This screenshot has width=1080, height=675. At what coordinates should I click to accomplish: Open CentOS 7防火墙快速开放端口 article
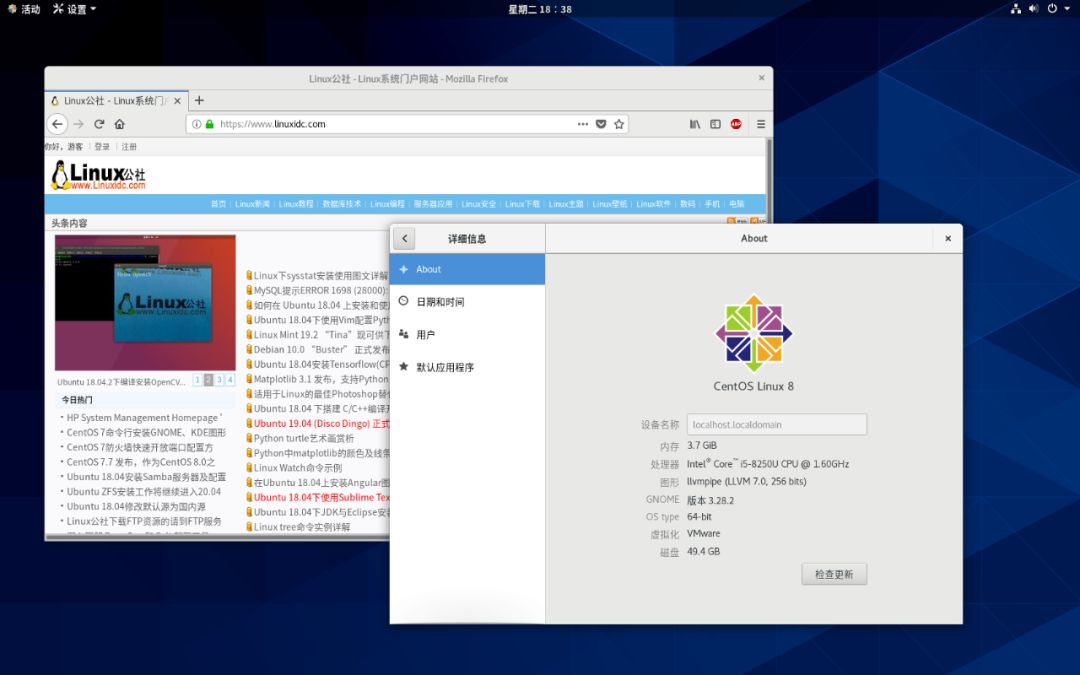(x=140, y=447)
